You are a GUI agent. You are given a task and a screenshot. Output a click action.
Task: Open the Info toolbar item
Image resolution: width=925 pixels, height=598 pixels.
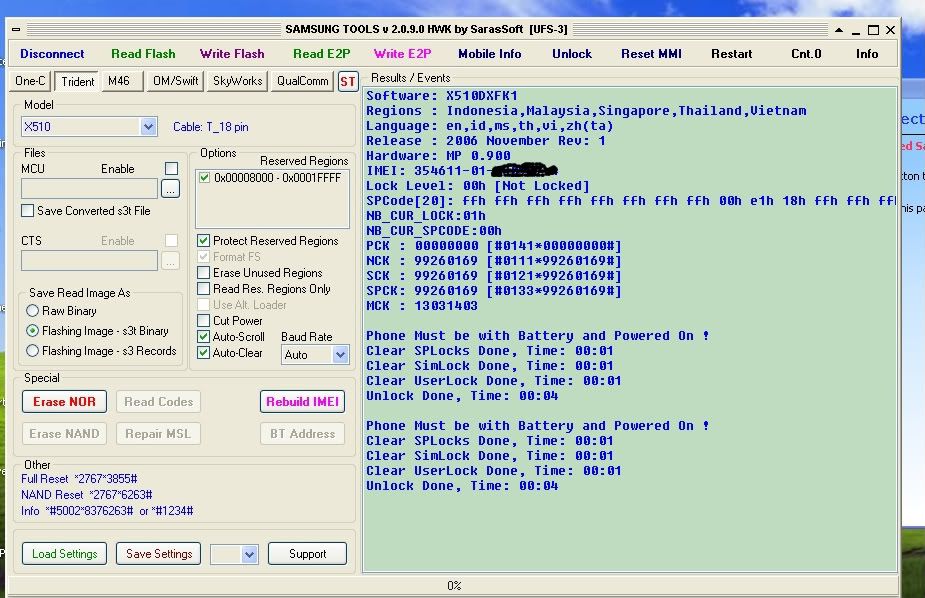click(x=867, y=54)
